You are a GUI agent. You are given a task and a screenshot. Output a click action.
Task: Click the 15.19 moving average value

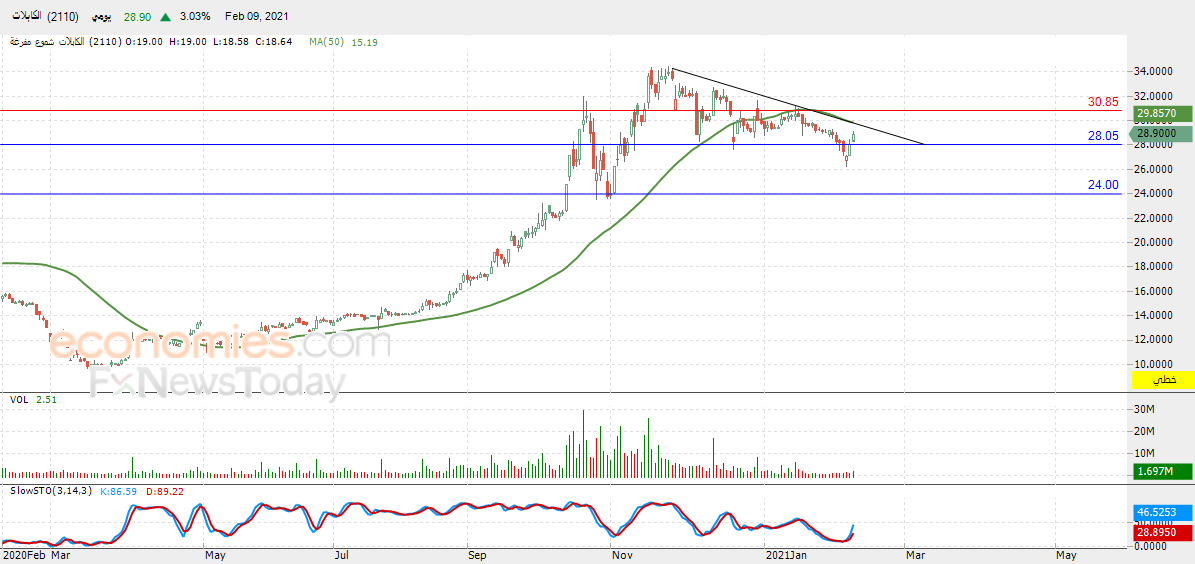point(364,43)
